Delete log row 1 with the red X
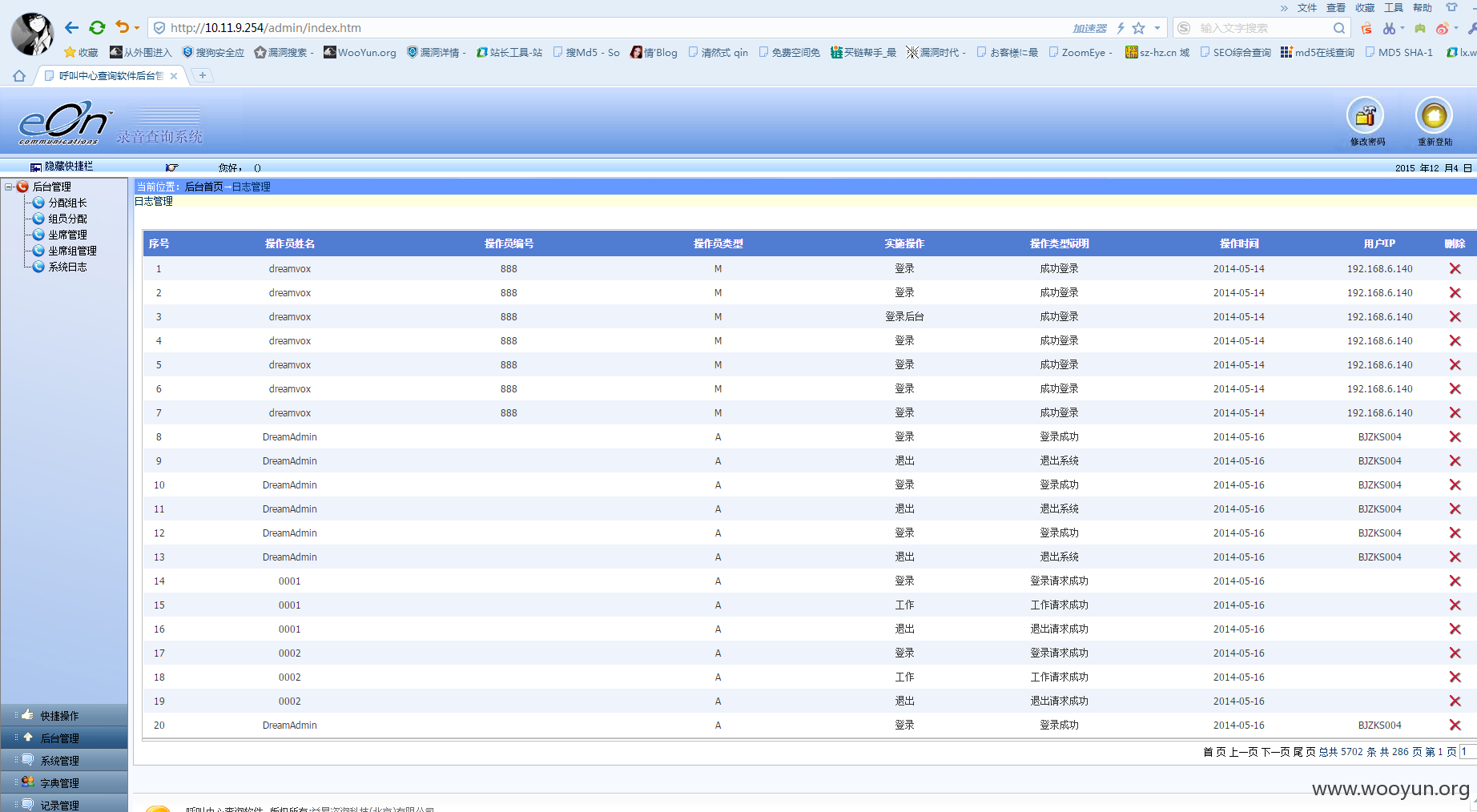The width and height of the screenshot is (1477, 812). coord(1455,269)
